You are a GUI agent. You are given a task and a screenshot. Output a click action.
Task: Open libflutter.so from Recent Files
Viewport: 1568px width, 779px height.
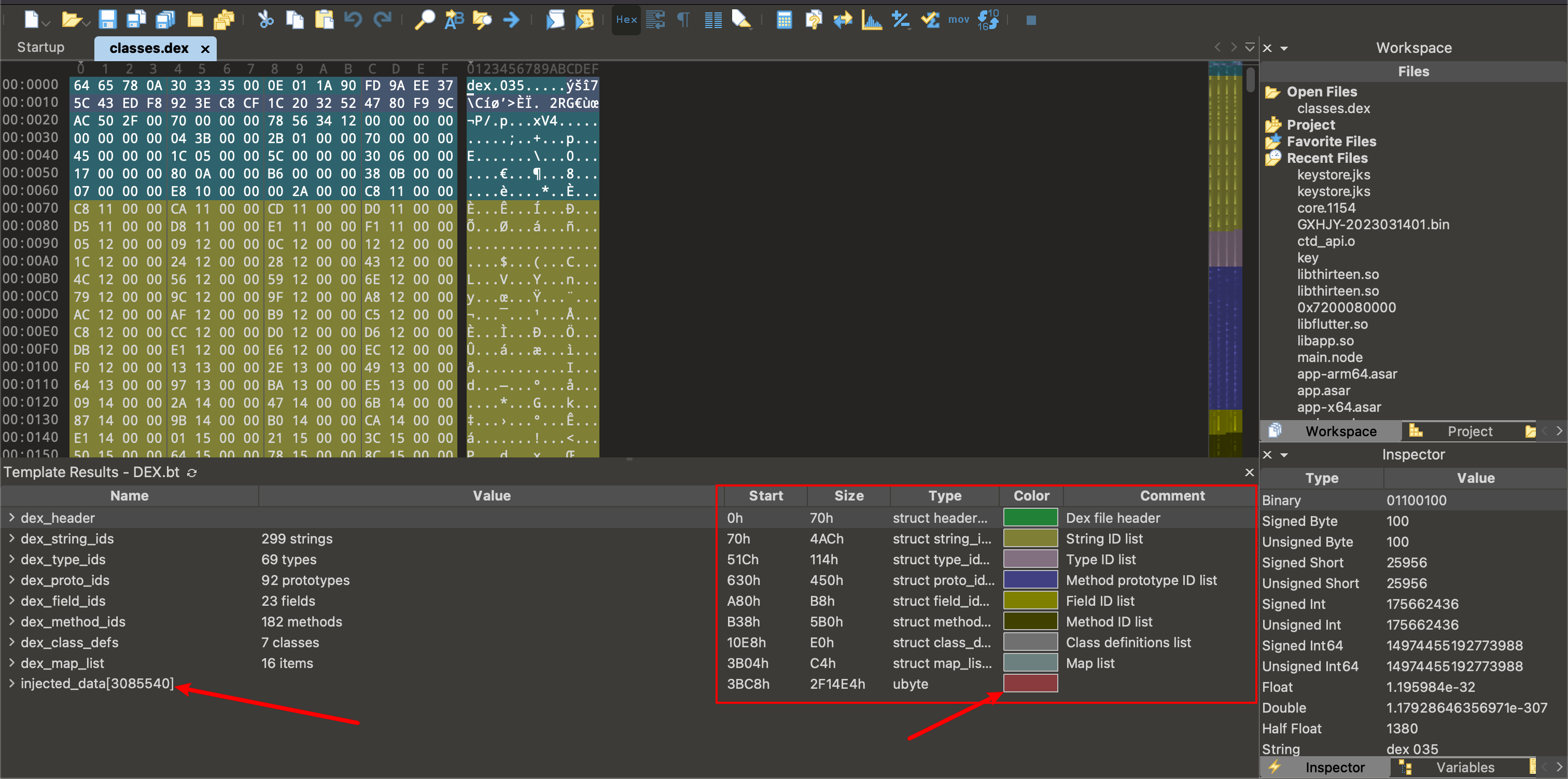tap(1332, 324)
